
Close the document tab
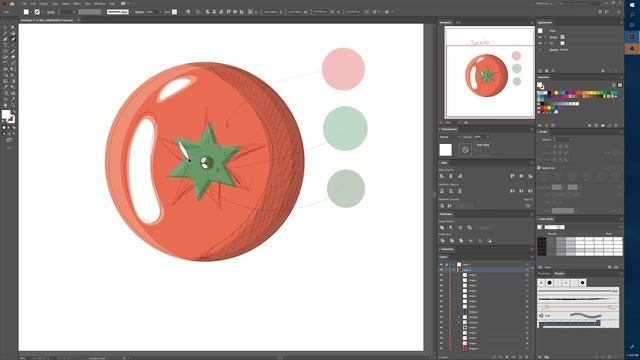pos(78,20)
